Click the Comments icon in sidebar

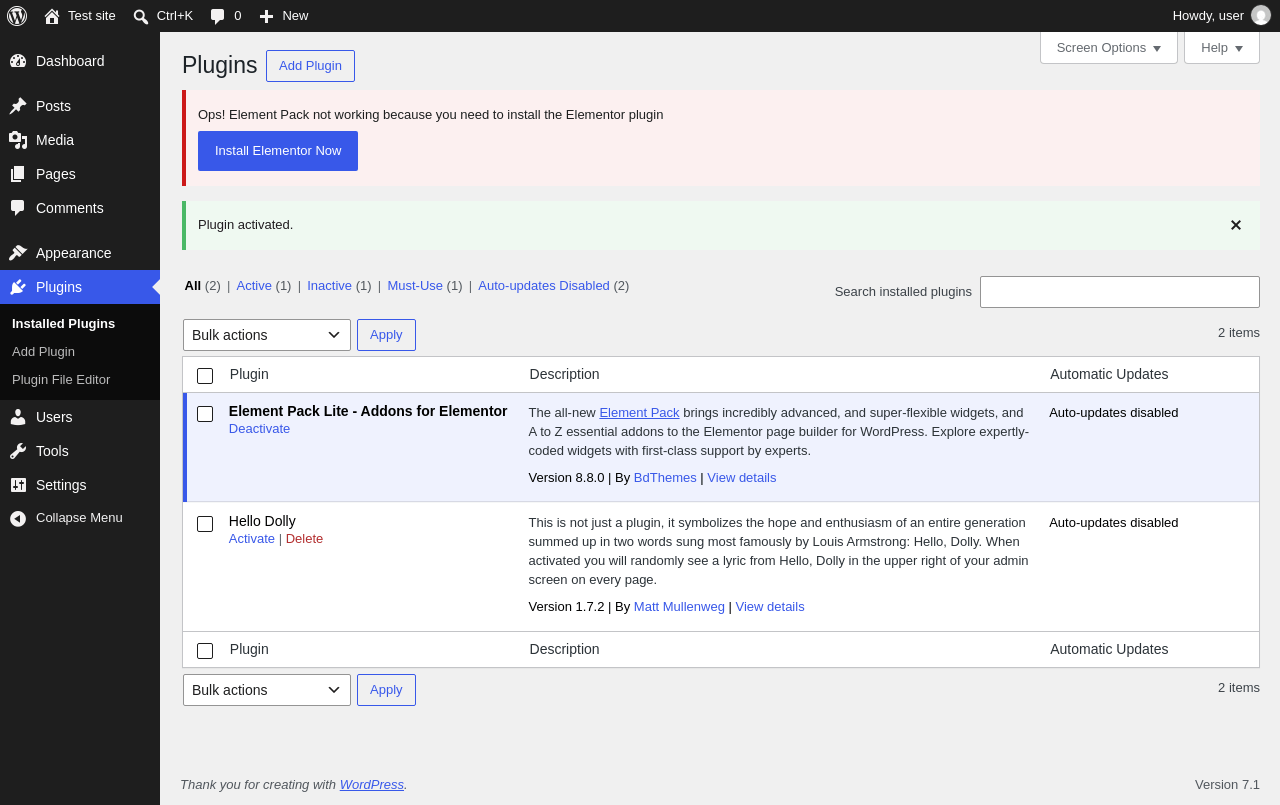point(18,208)
